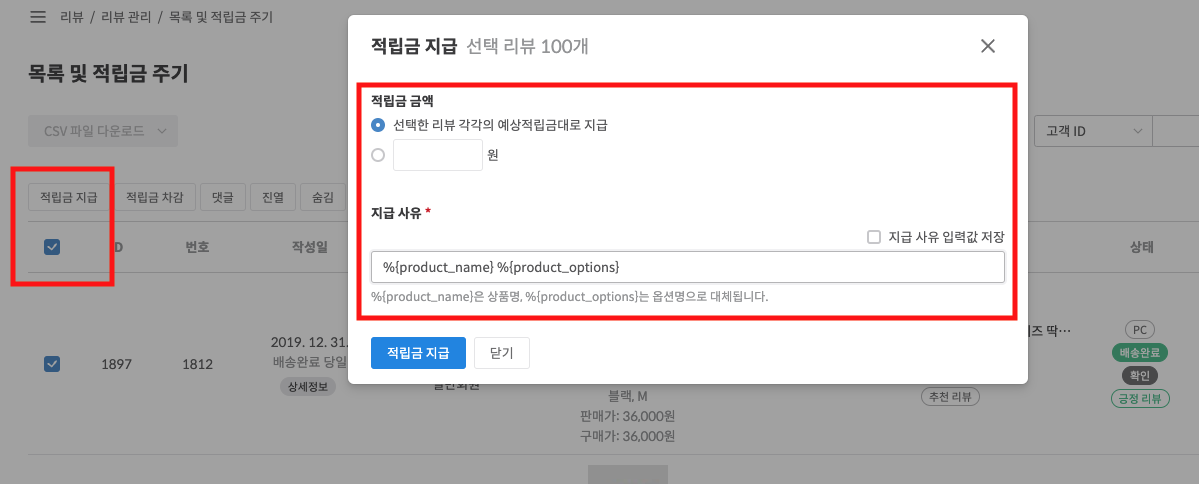Viewport: 1199px width, 484px height.
Task: Click the custom 원 amount input field
Action: pyautogui.click(x=438, y=154)
